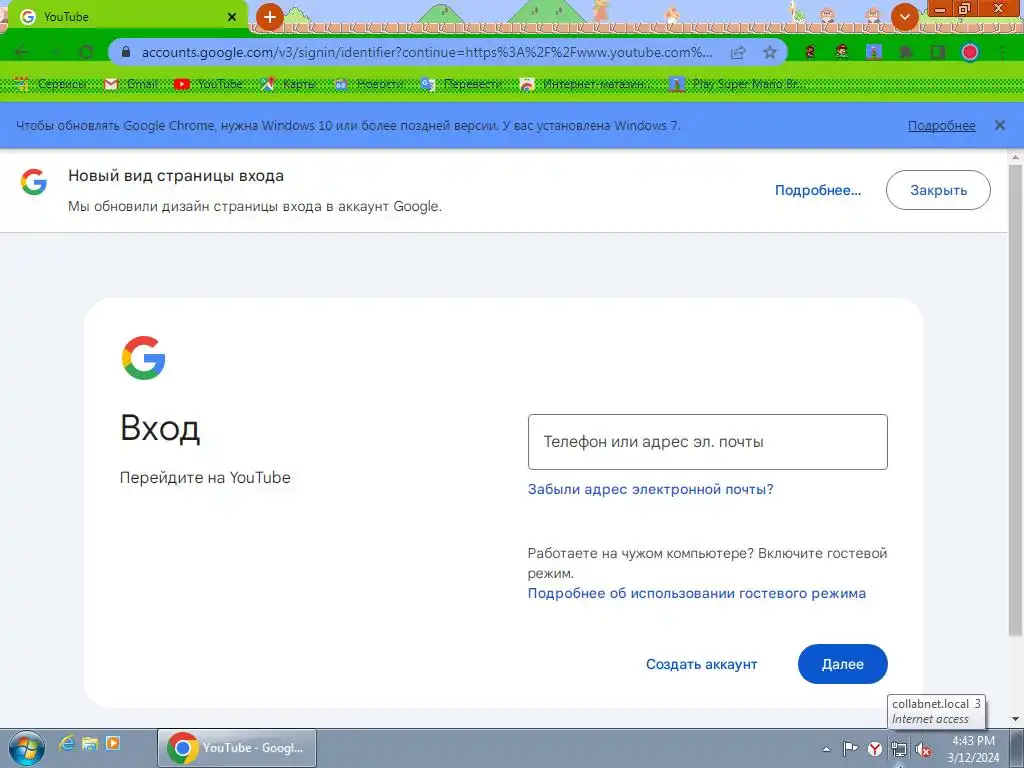
Task: Open new tab with the plus button
Action: pyautogui.click(x=269, y=17)
